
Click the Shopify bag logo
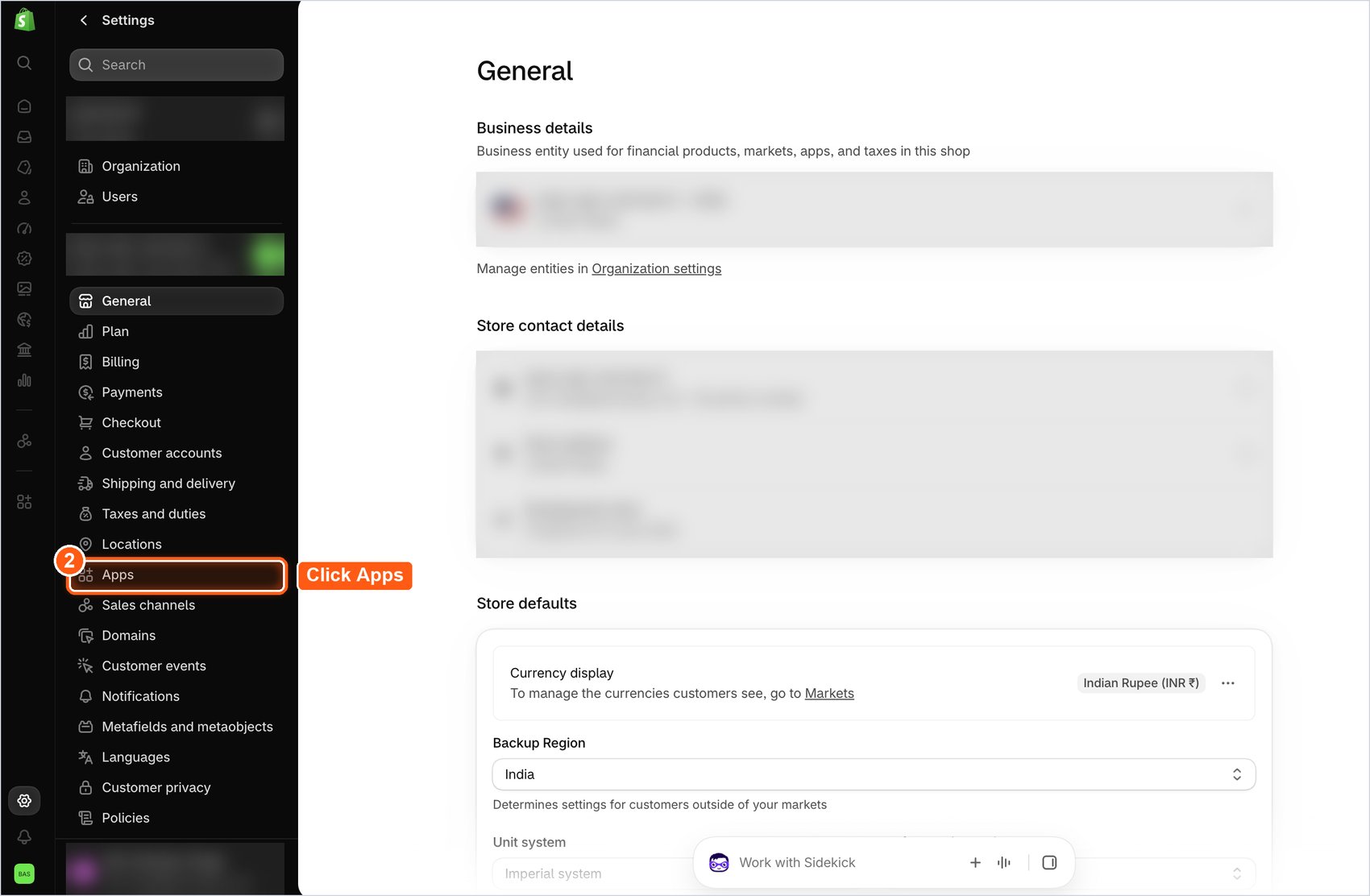[x=24, y=20]
